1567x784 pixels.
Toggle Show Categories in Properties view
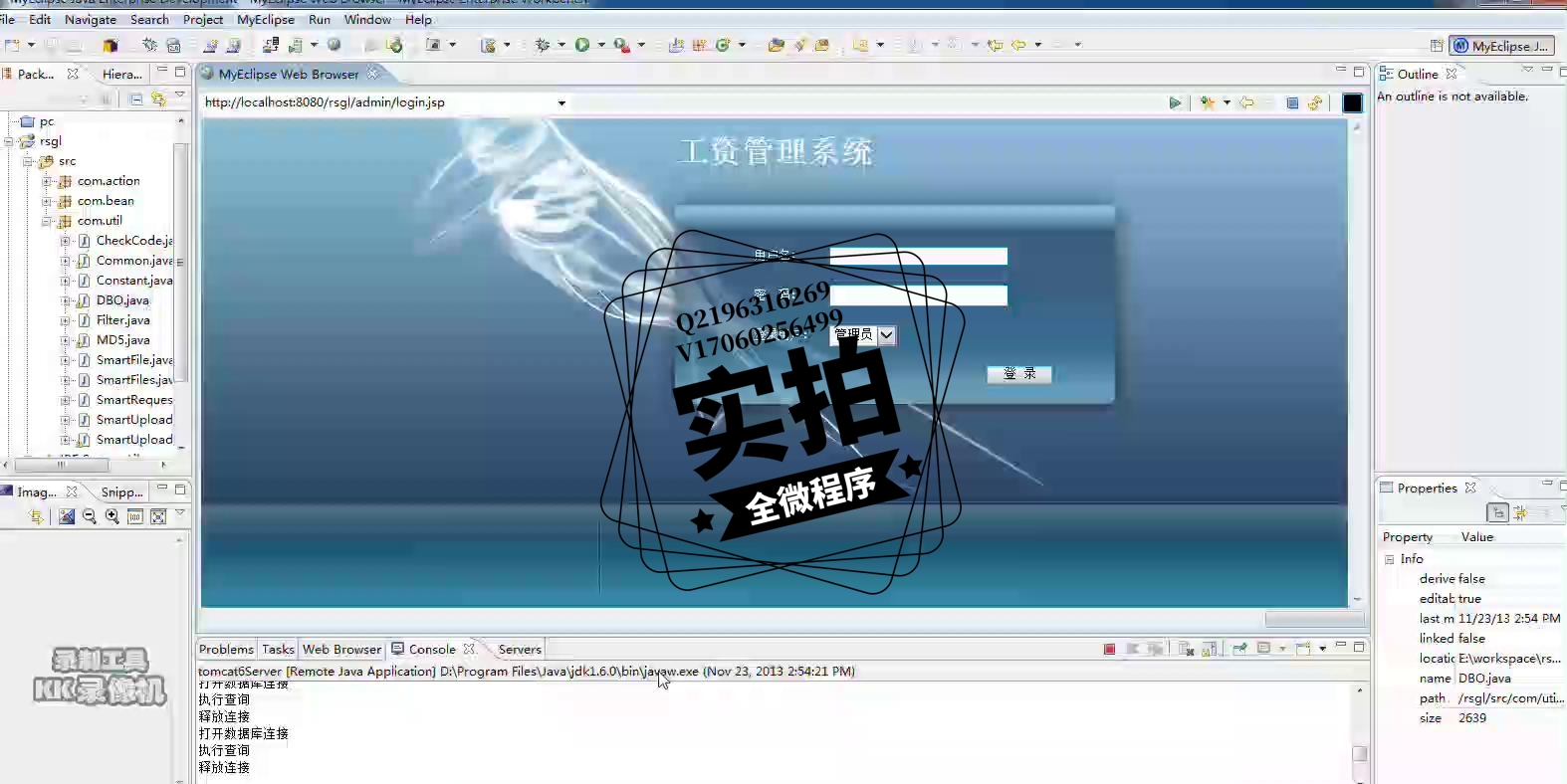(1497, 512)
